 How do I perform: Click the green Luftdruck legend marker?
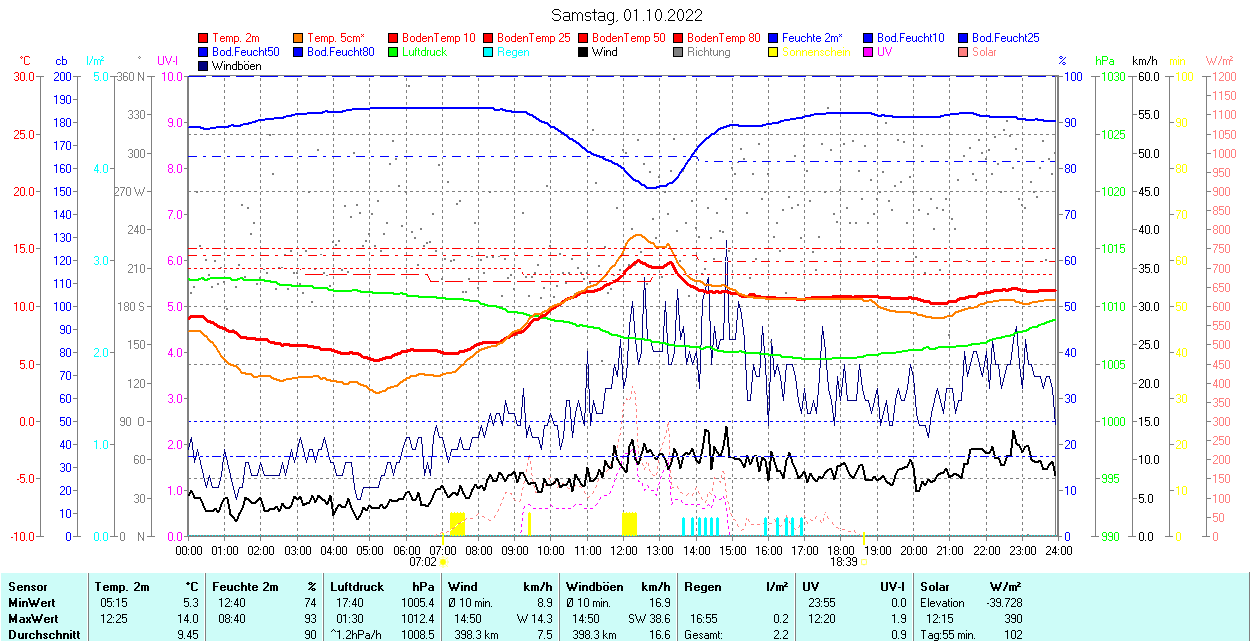click(393, 52)
